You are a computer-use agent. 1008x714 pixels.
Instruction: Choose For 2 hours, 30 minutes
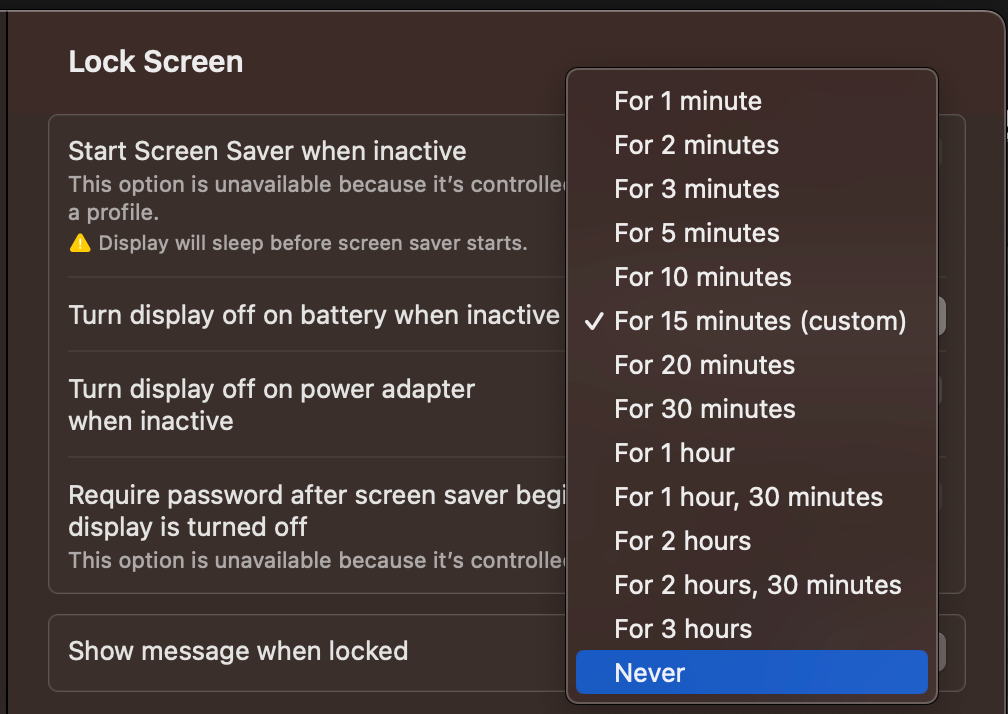(752, 585)
